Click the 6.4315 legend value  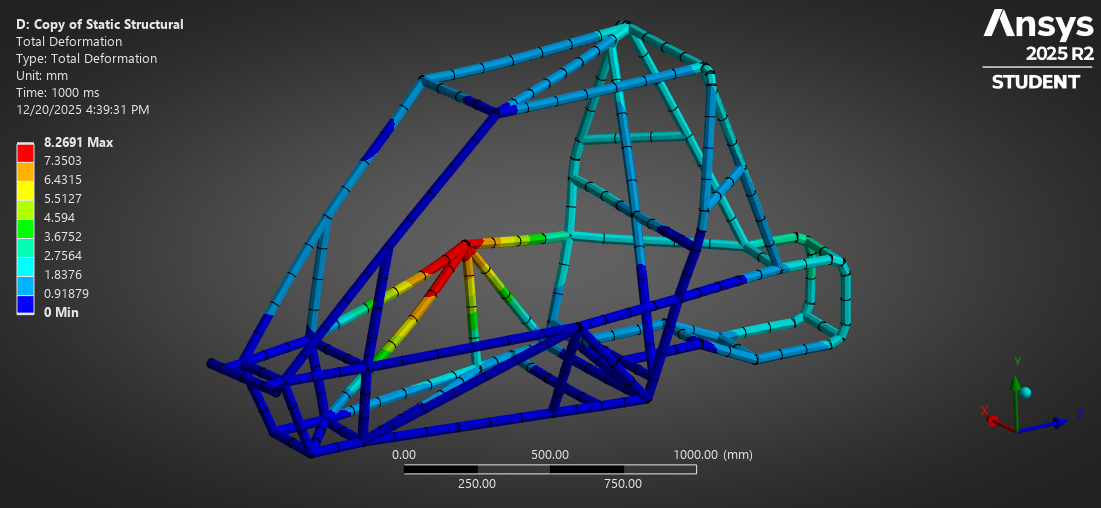pos(62,180)
